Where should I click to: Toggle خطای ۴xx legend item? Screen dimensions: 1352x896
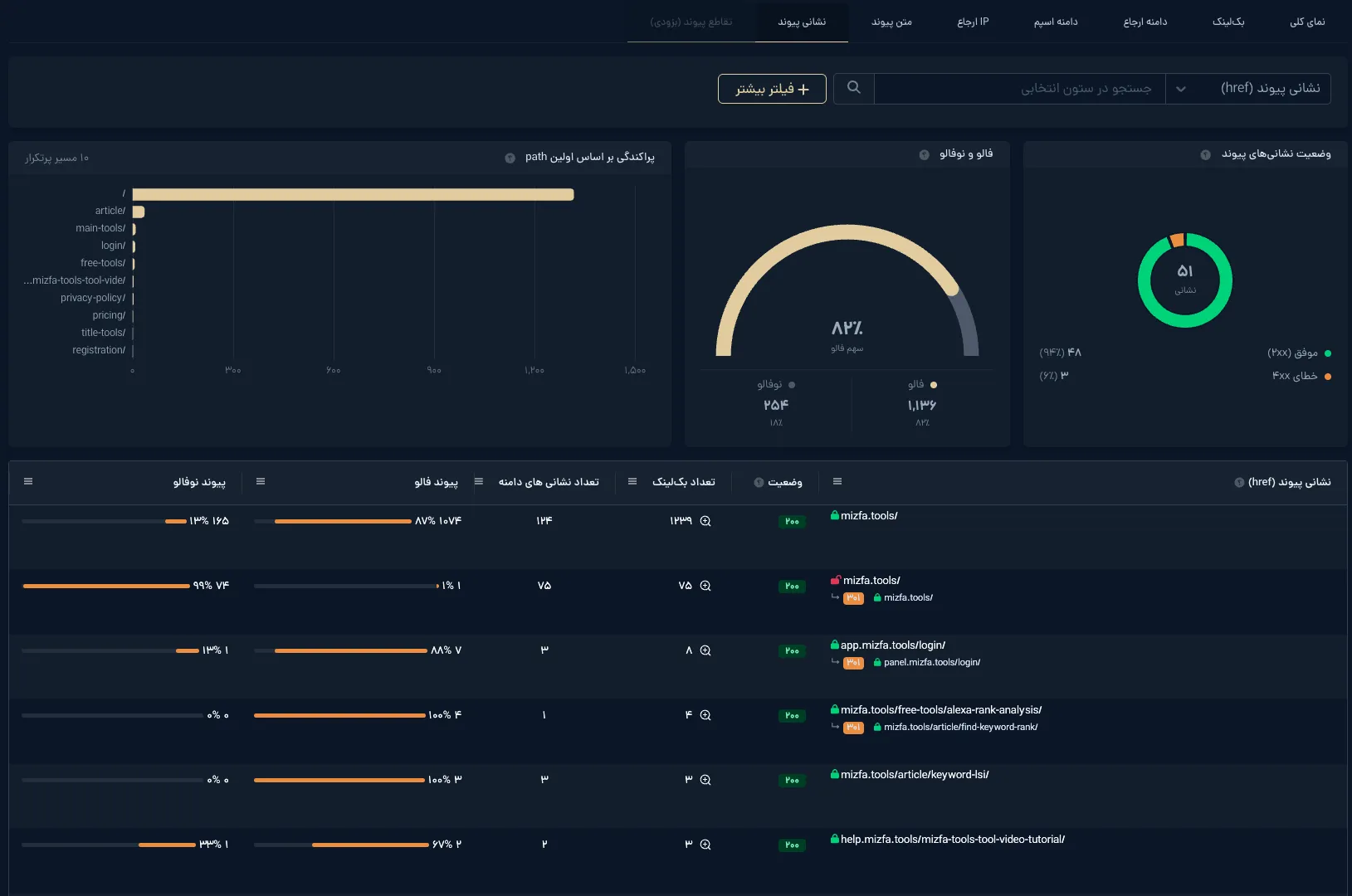(1301, 376)
